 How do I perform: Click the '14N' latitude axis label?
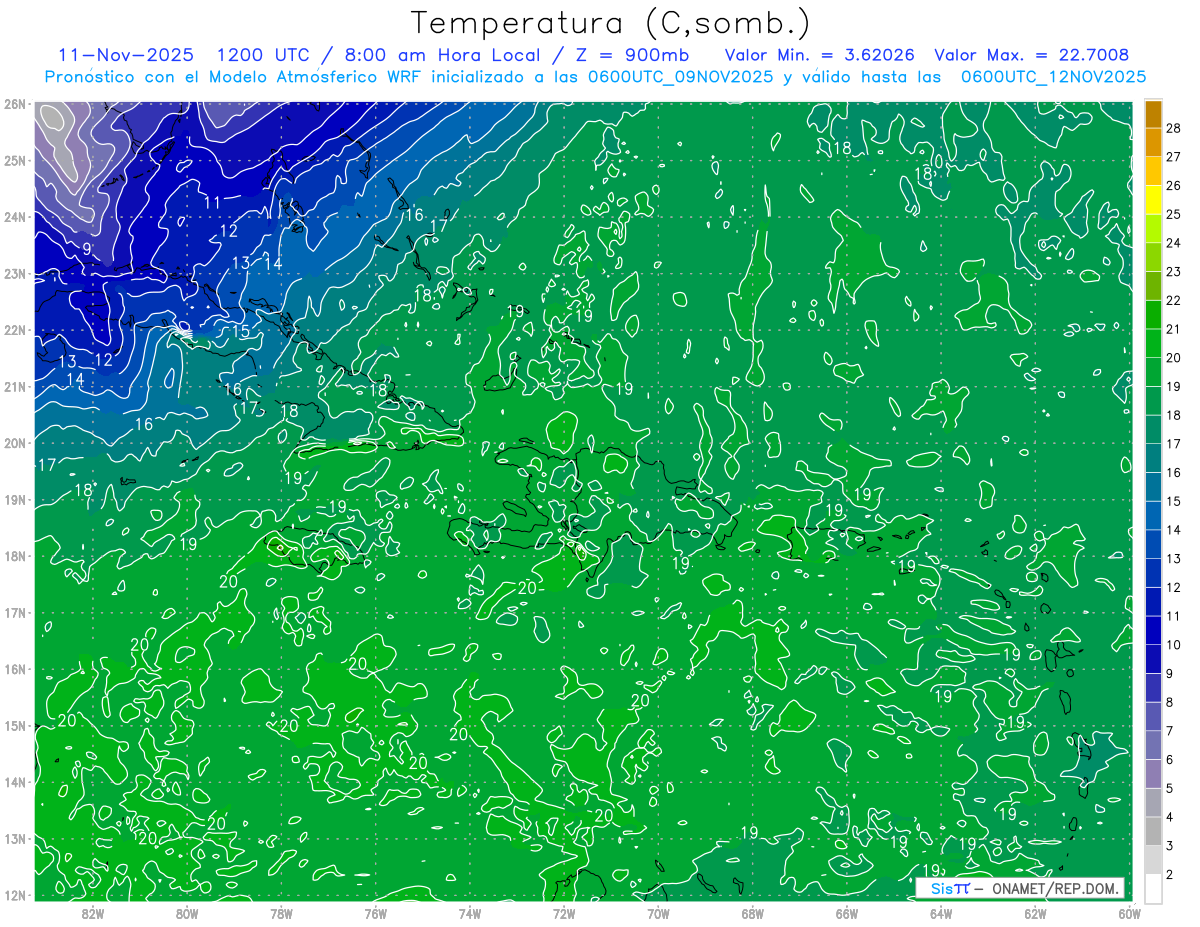coord(14,782)
